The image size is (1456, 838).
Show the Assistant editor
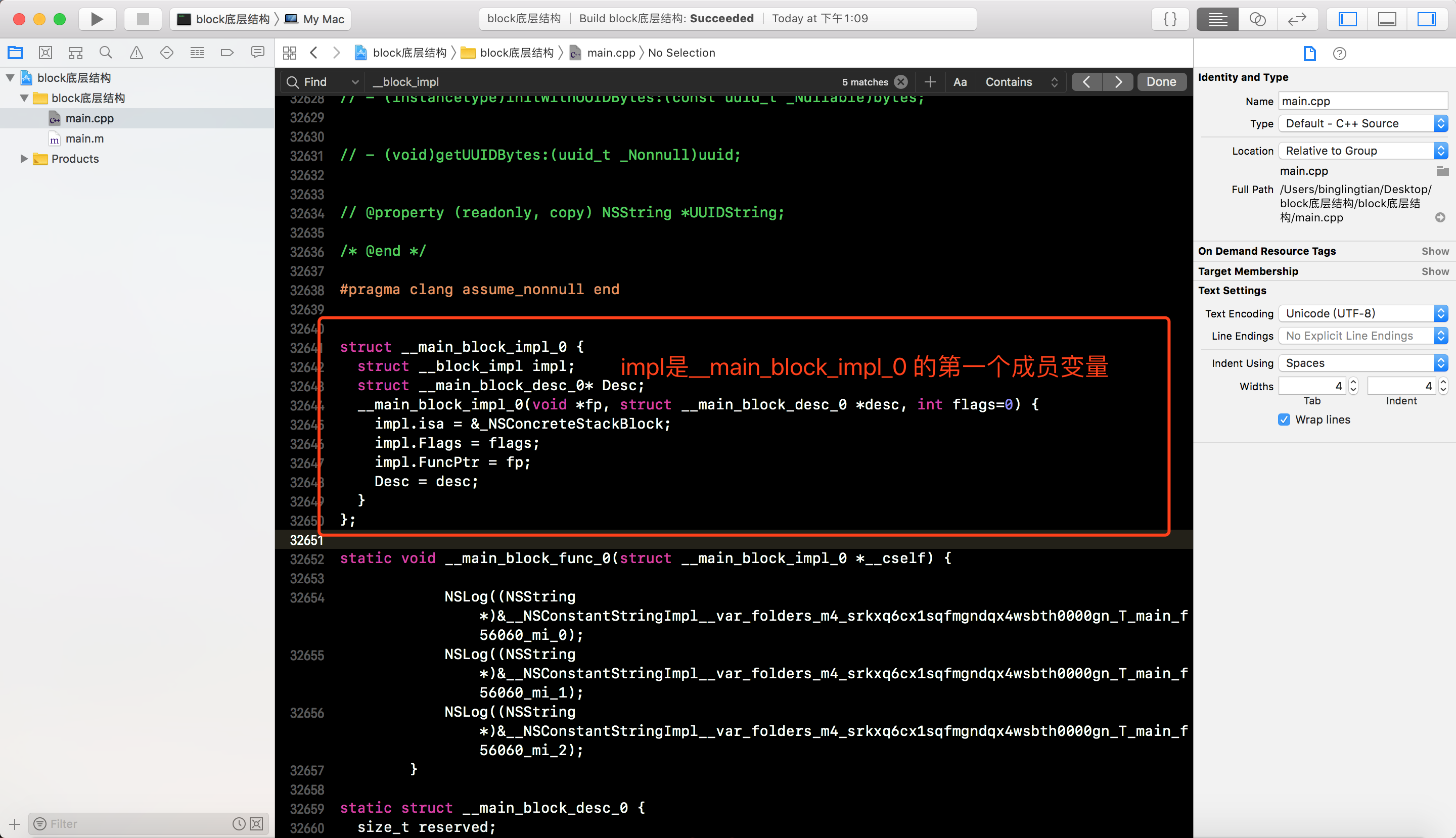[1257, 19]
